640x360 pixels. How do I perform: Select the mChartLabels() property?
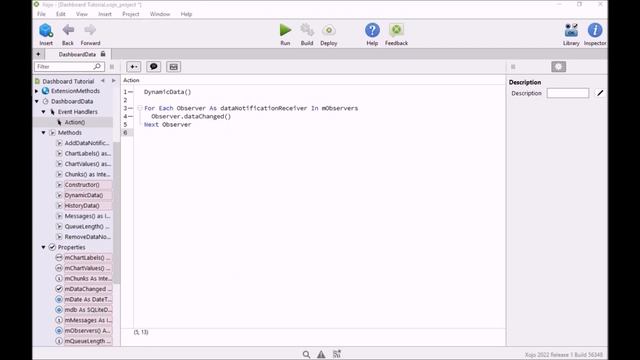tap(87, 258)
